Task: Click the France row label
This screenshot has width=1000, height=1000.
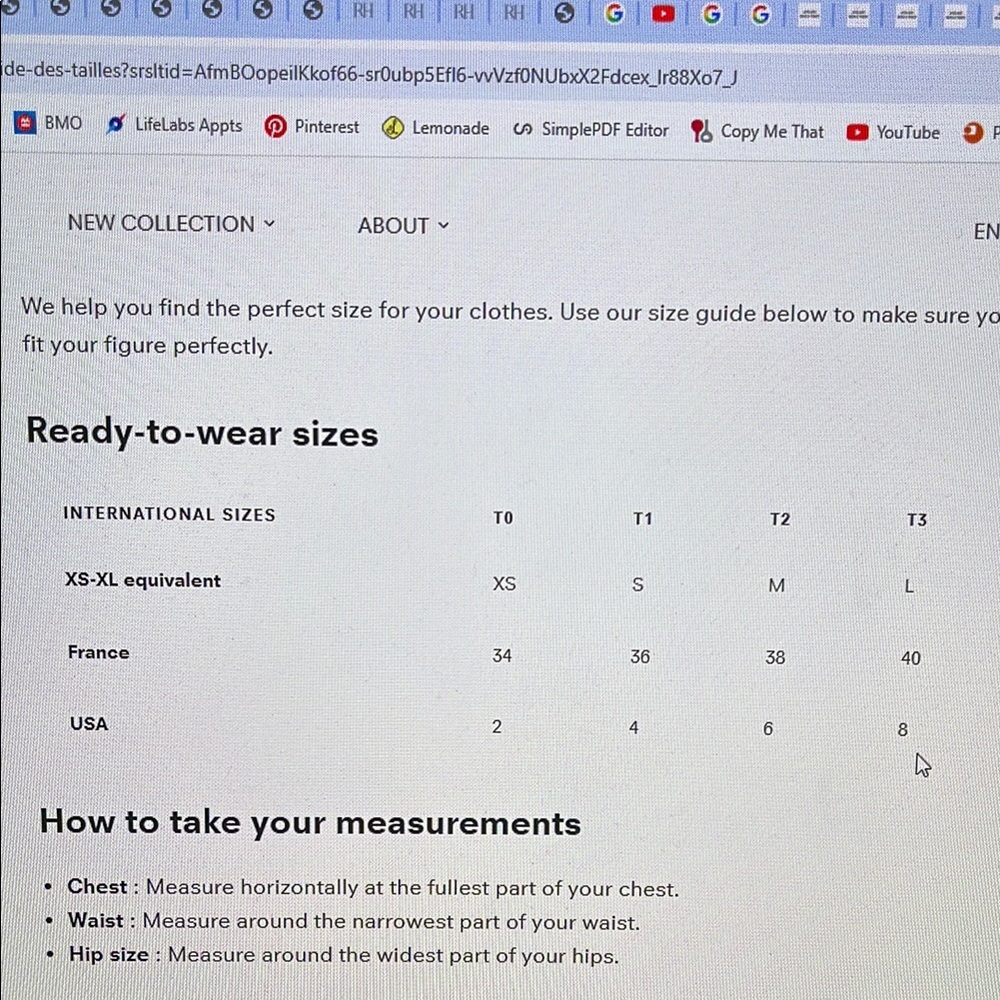Action: (x=99, y=652)
